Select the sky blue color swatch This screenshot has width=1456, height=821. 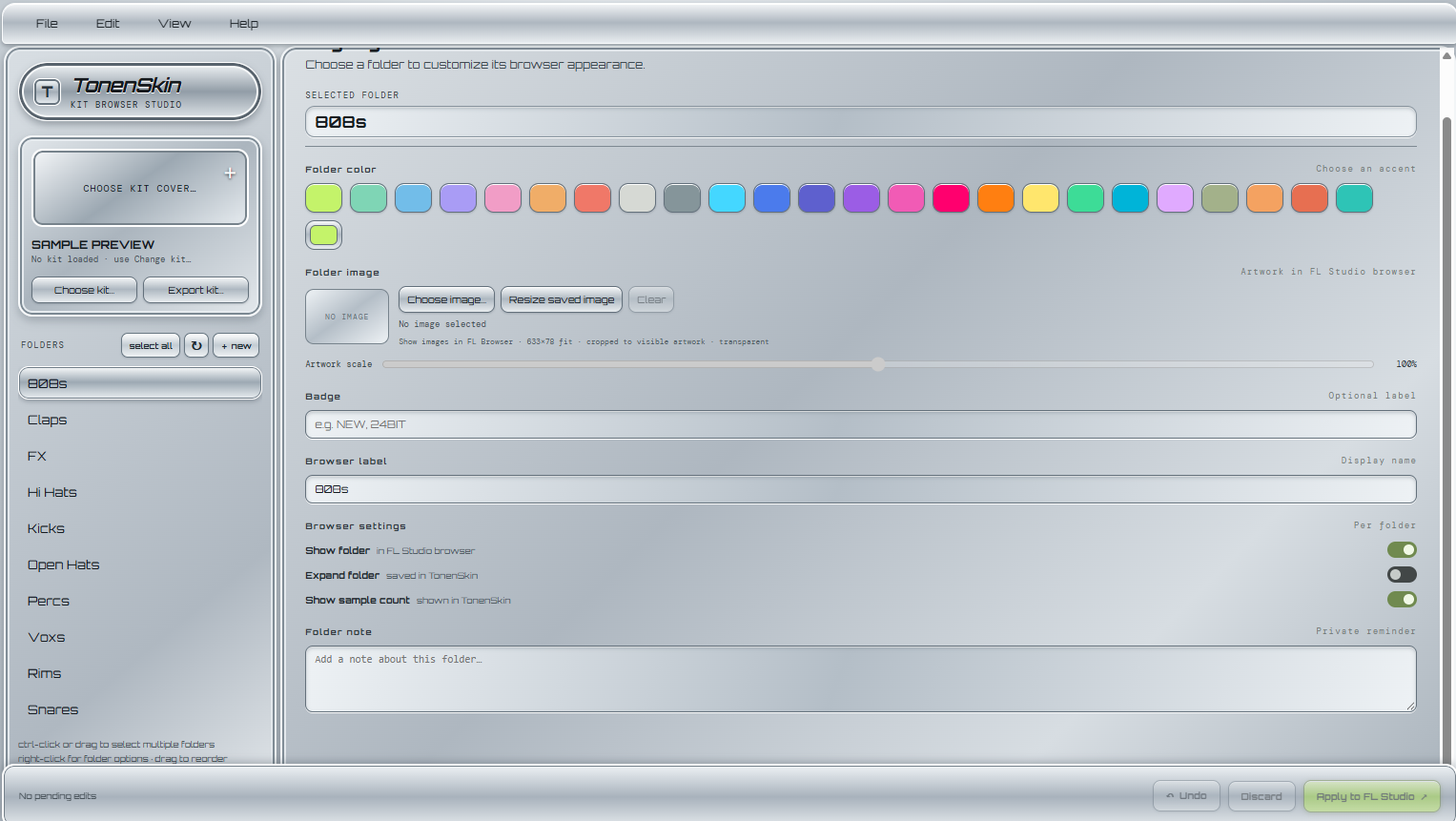(413, 198)
